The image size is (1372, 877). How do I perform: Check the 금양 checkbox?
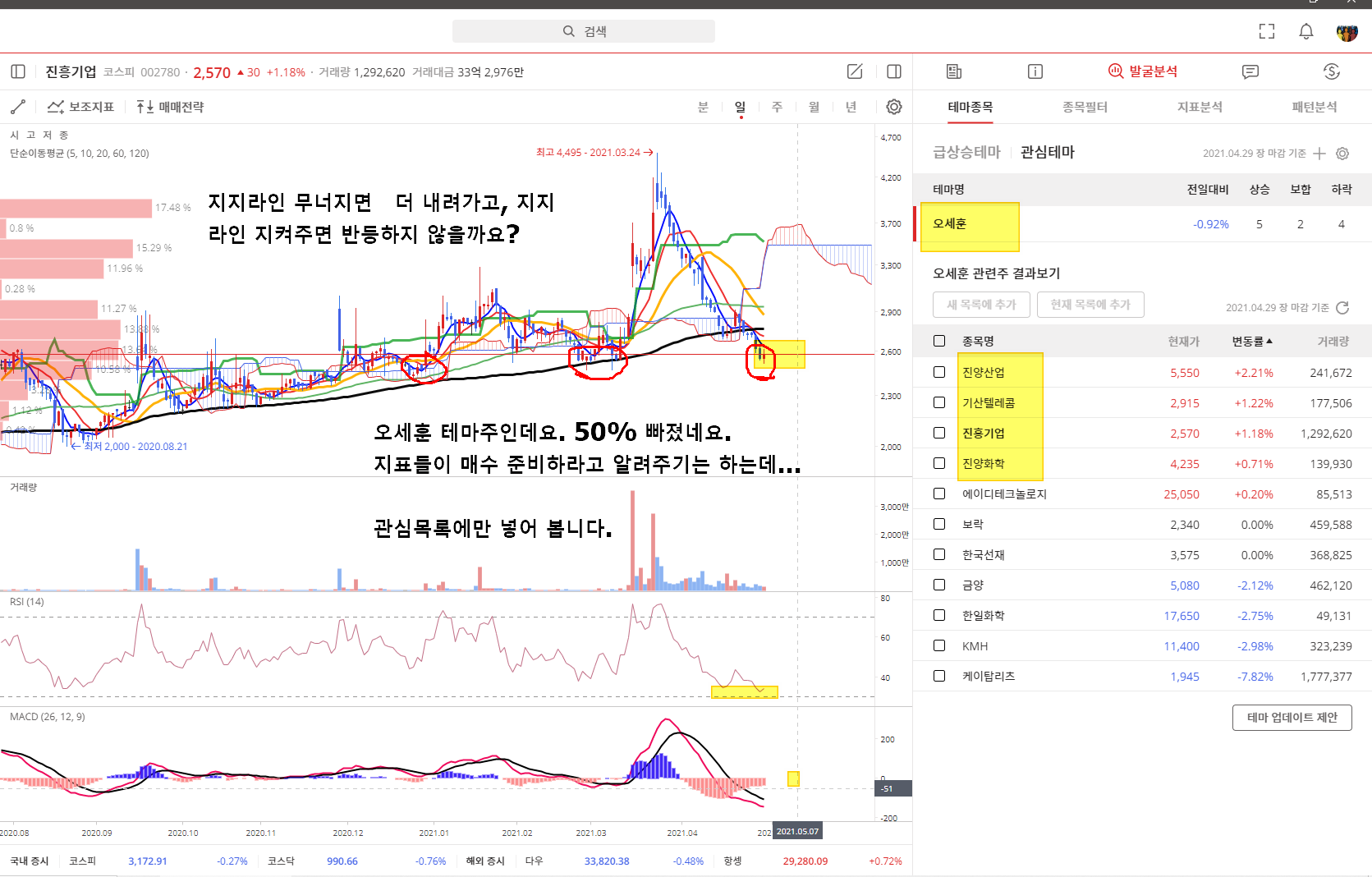pyautogui.click(x=939, y=585)
